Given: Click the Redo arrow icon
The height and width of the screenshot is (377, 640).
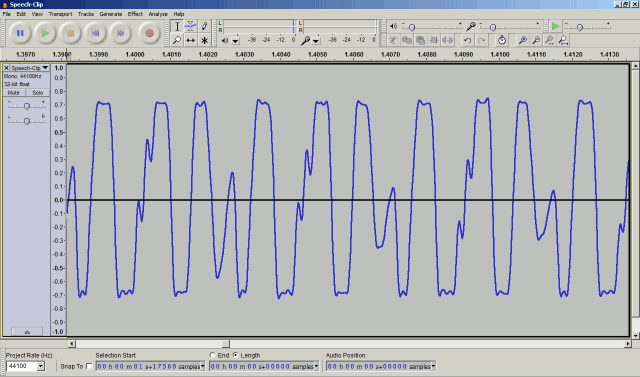Looking at the screenshot, I should [481, 40].
